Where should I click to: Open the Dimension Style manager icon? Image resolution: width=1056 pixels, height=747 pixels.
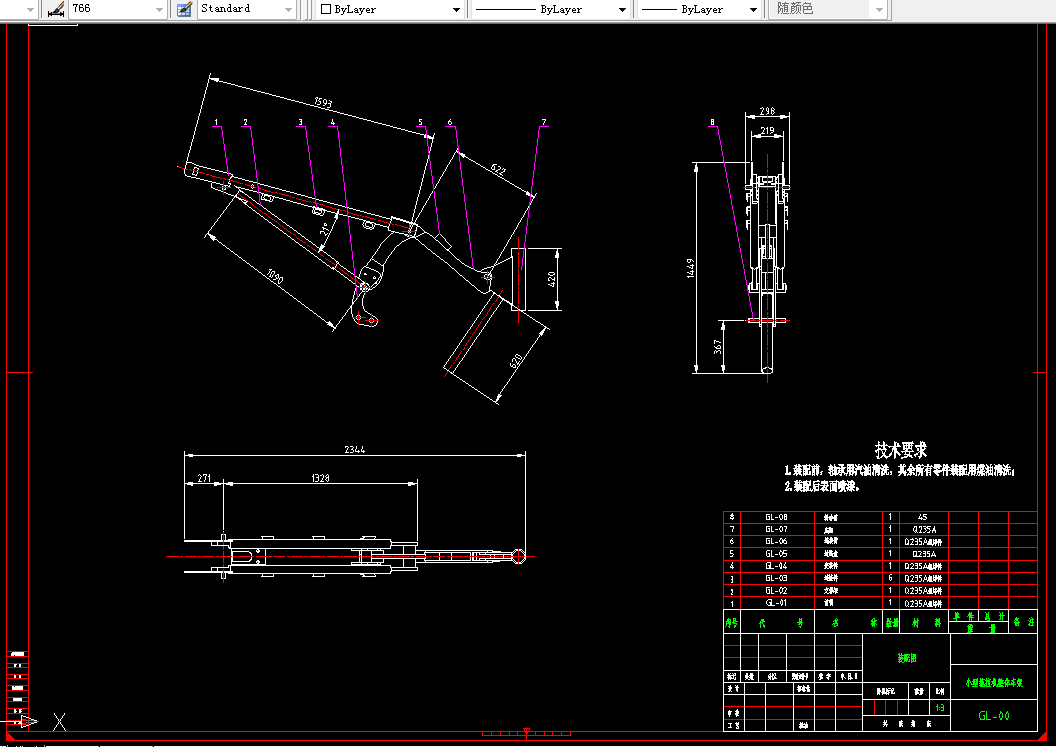tap(57, 9)
